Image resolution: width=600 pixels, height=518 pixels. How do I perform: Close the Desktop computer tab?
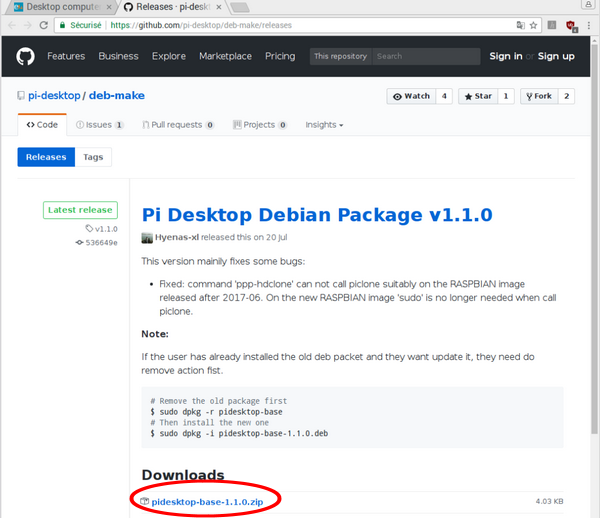(x=109, y=7)
